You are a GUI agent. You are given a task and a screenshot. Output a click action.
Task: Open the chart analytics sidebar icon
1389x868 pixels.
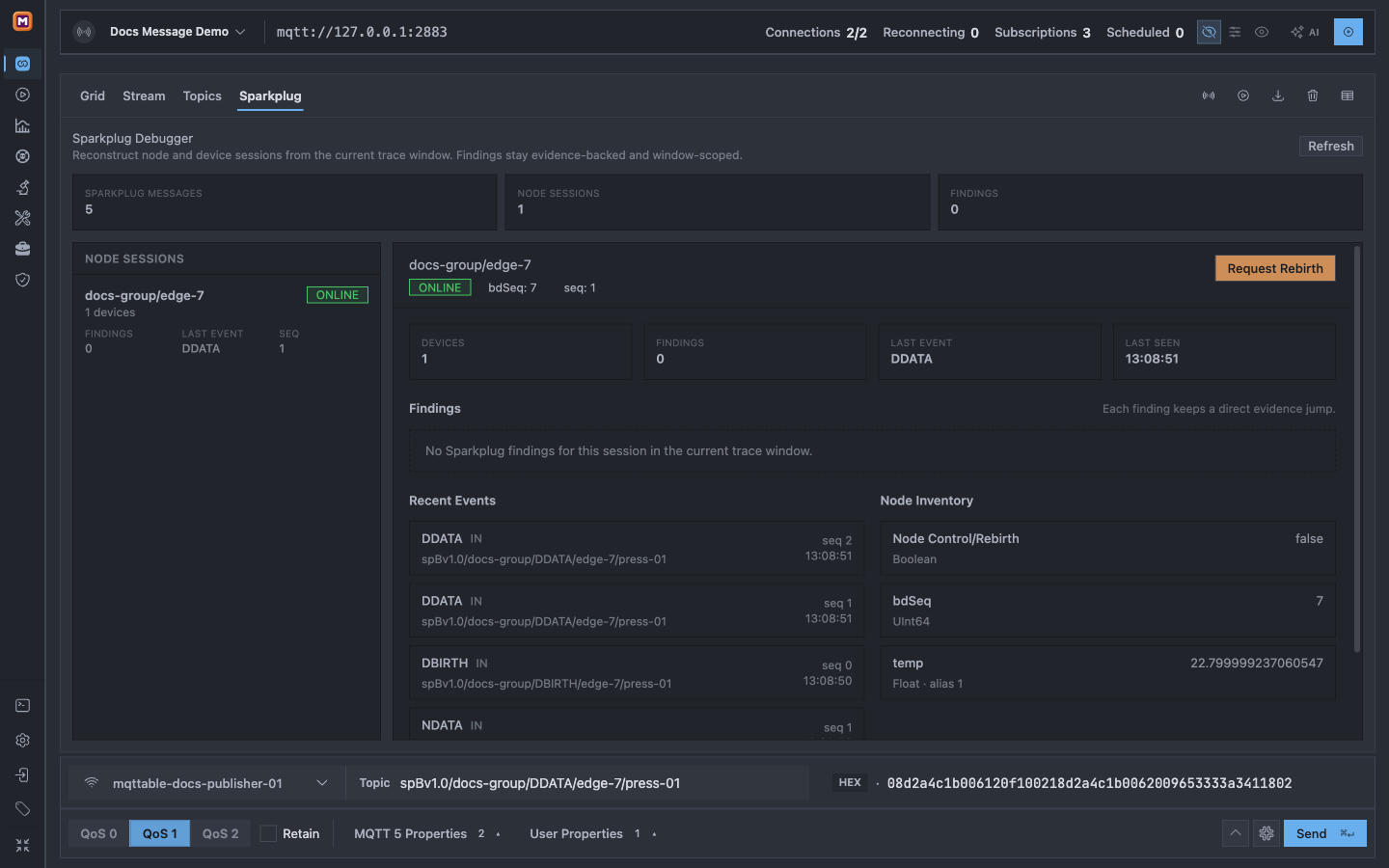(22, 125)
